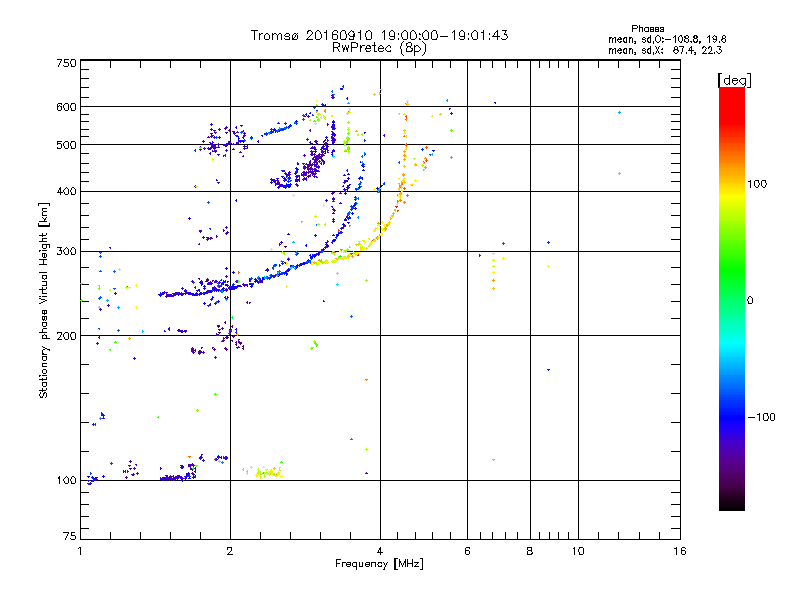Viewport: 800px width, 600px height.
Task: Click the y-axis tick label '500'
Action: (66, 145)
